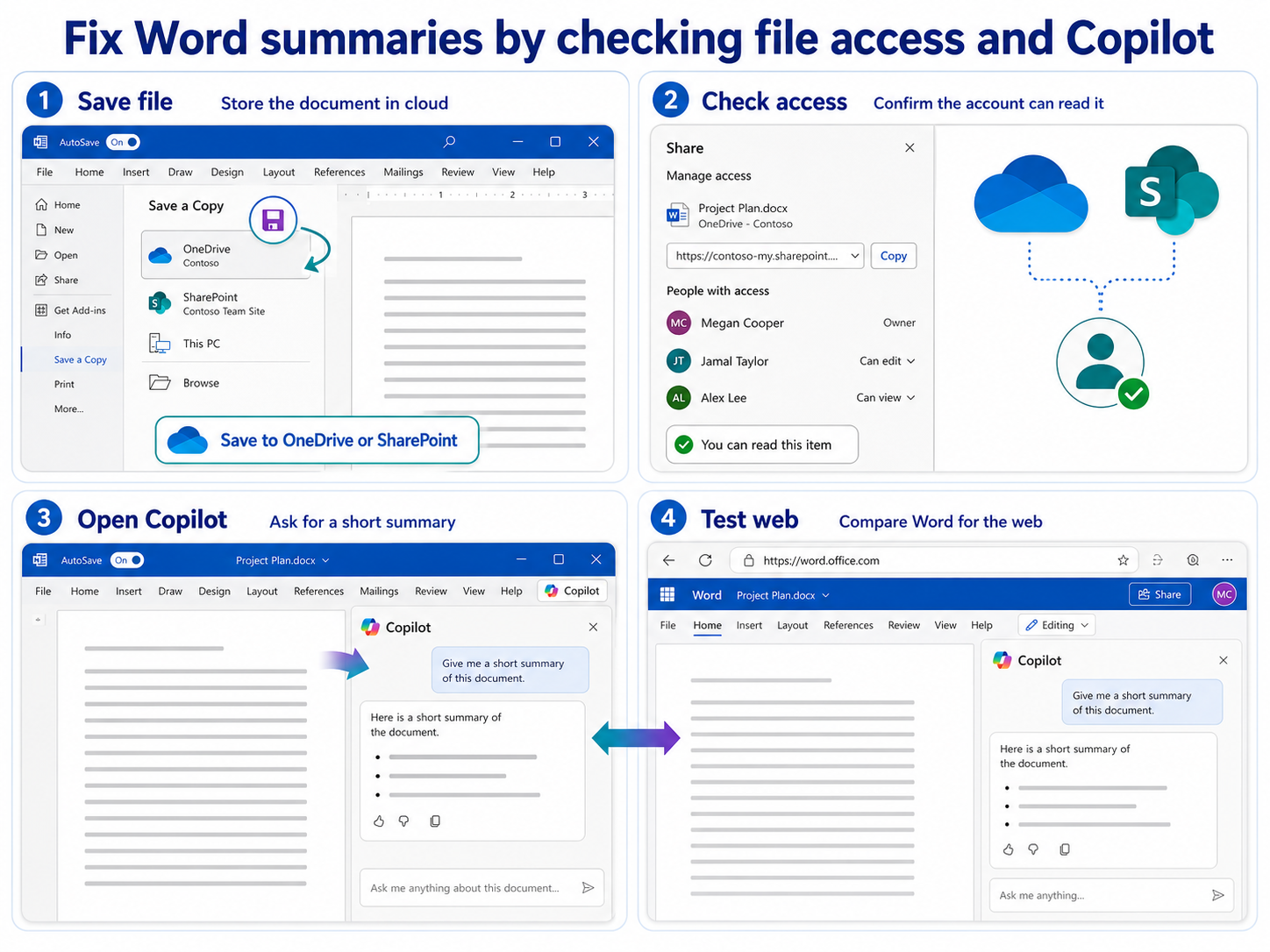Click Share button in Word for the web
The width and height of the screenshot is (1270, 952).
1159,594
